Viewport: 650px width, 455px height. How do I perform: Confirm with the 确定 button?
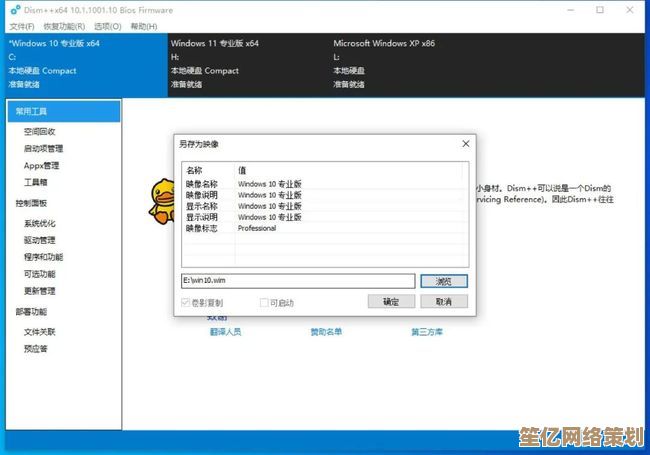click(391, 301)
